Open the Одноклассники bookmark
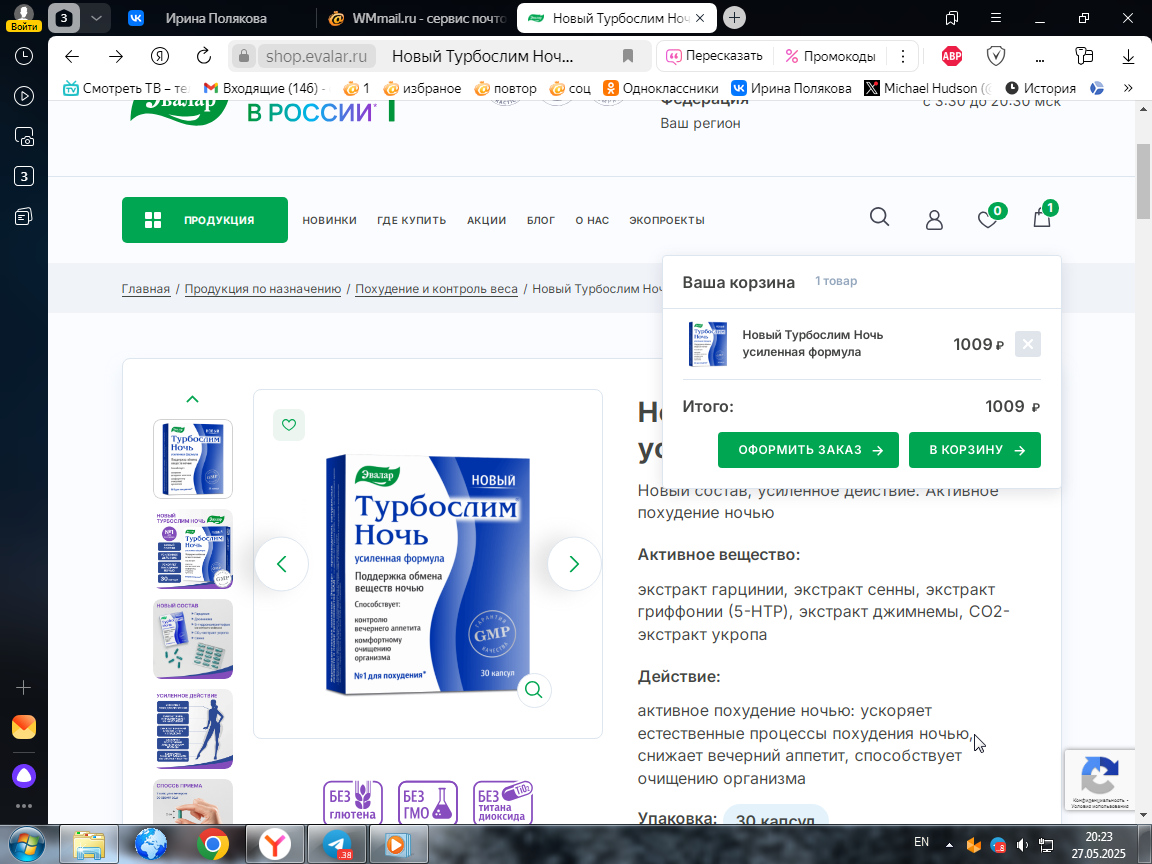This screenshot has width=1152, height=864. 660,88
